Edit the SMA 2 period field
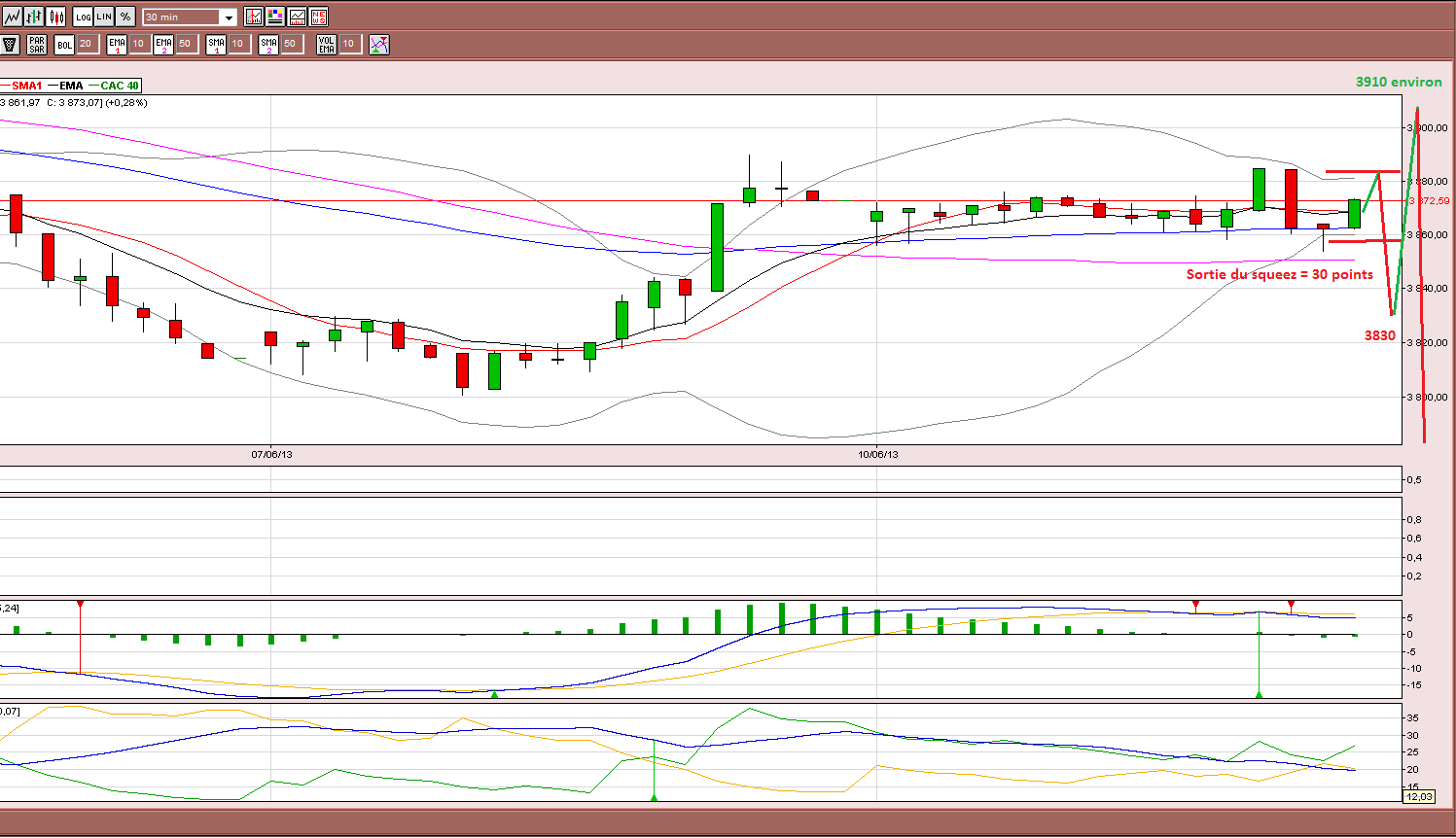Viewport: 1456px width, 838px height. pos(291,44)
